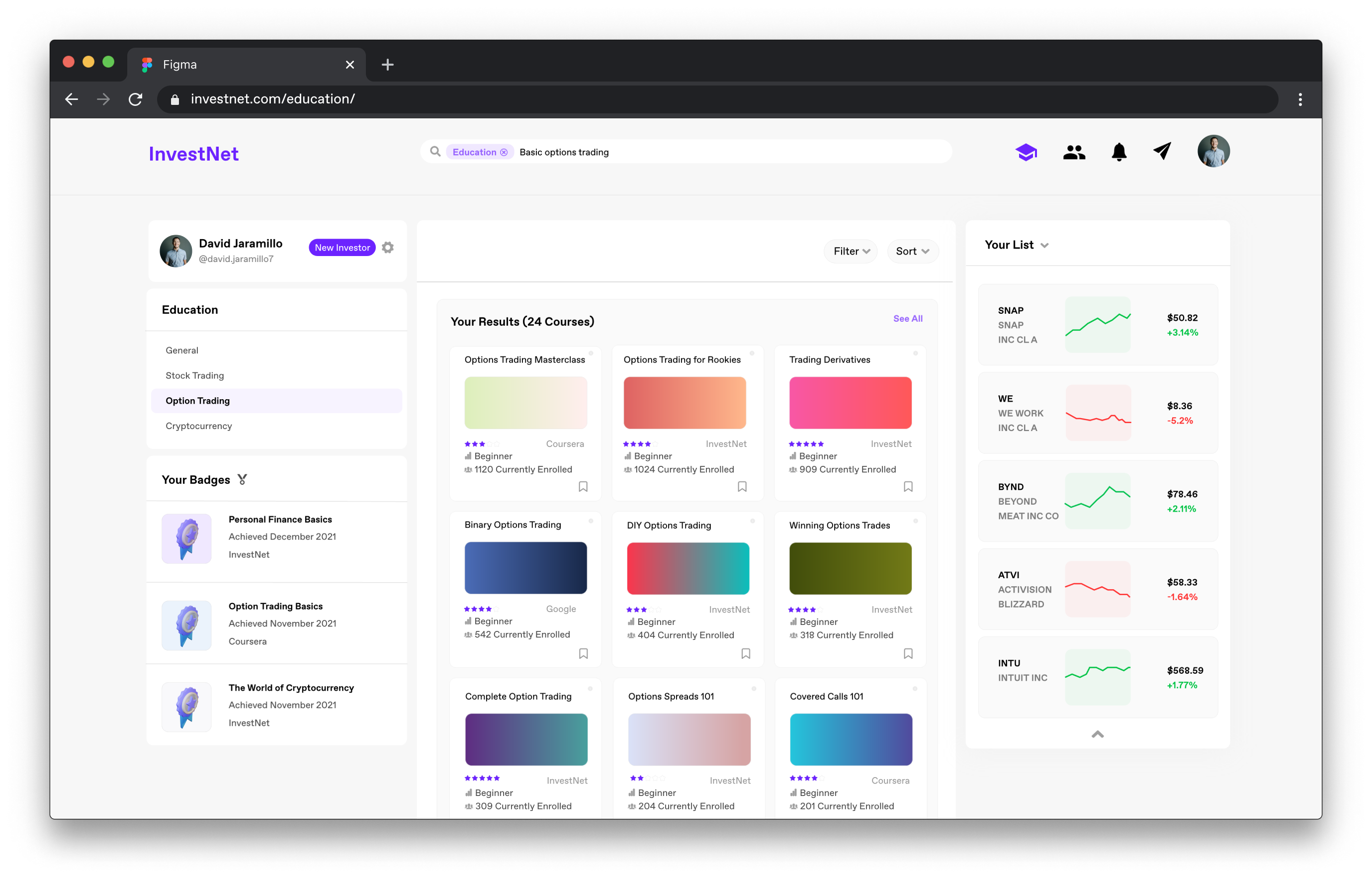Open the notifications bell icon

tap(1118, 152)
